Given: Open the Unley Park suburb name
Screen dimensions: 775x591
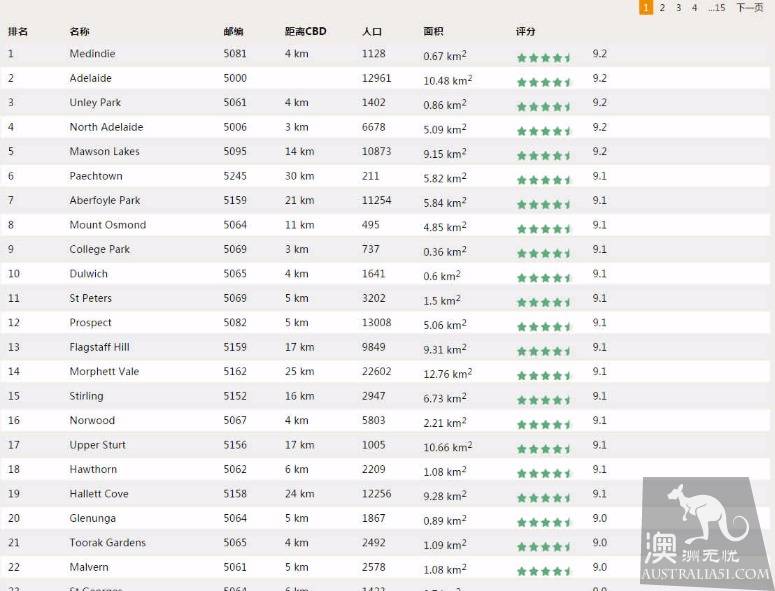Looking at the screenshot, I should (95, 103).
